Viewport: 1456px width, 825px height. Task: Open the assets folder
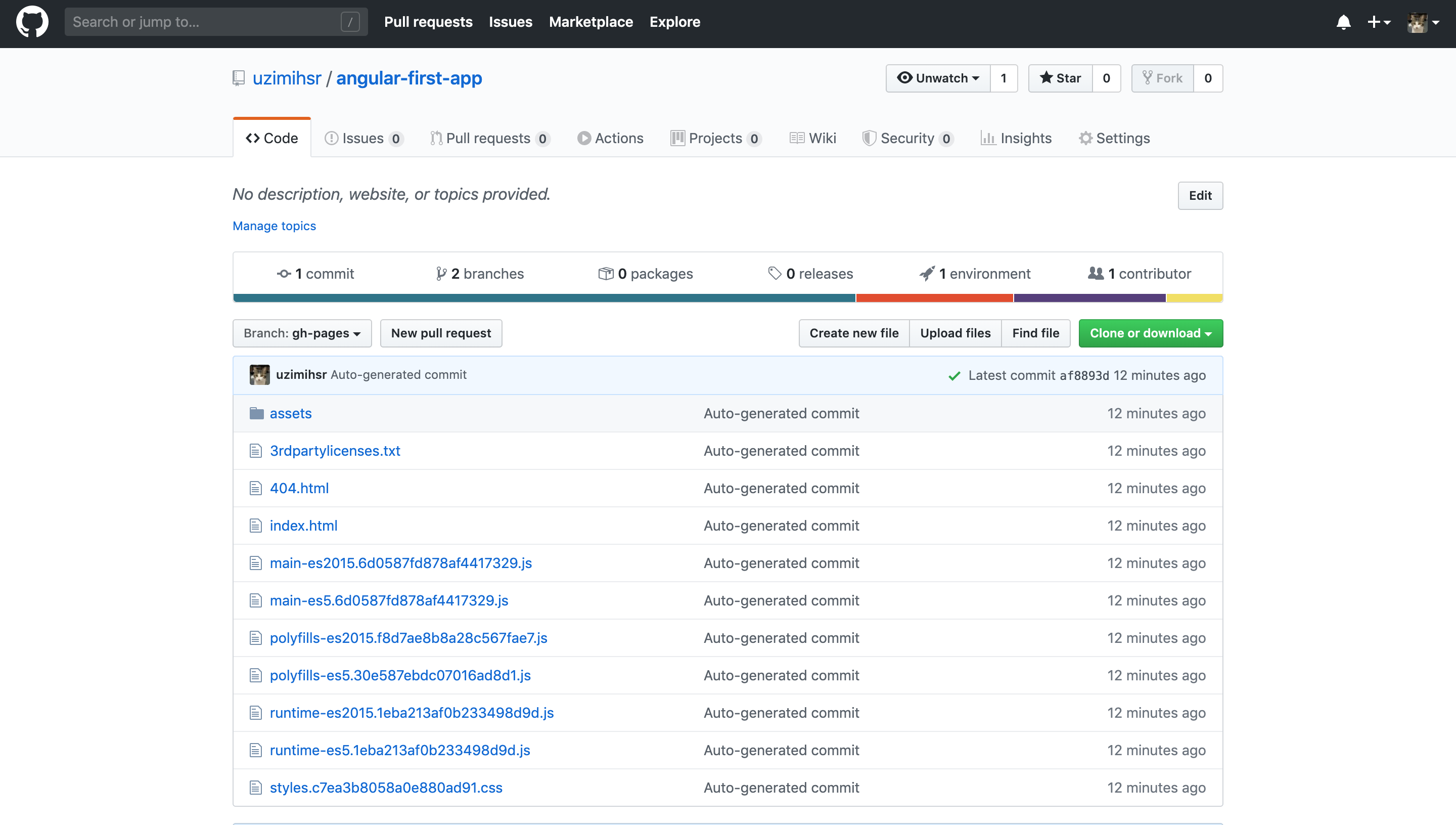[291, 413]
